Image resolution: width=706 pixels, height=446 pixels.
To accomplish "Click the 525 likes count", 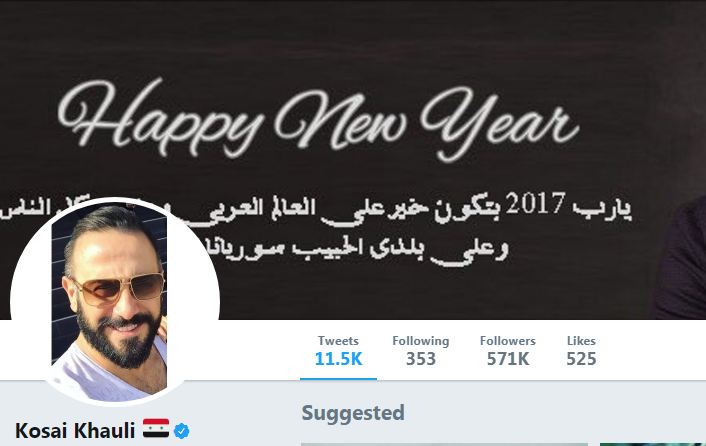I will [581, 359].
